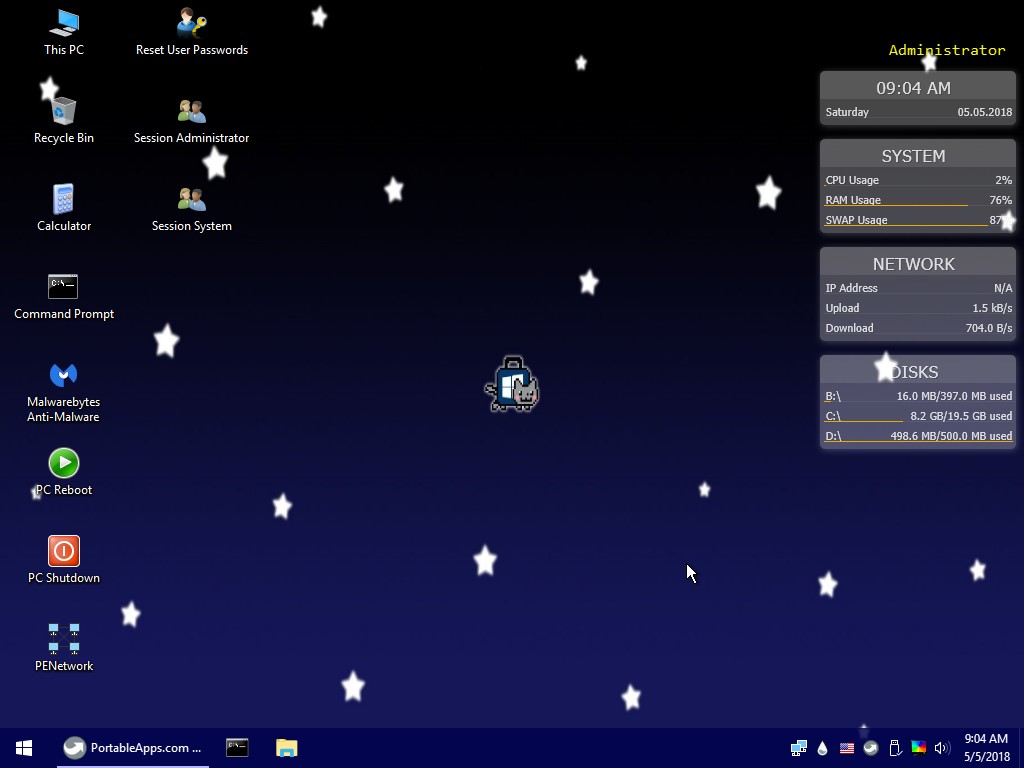This screenshot has height=768, width=1024.
Task: Open the Command Prompt taskbar icon
Action: point(237,748)
